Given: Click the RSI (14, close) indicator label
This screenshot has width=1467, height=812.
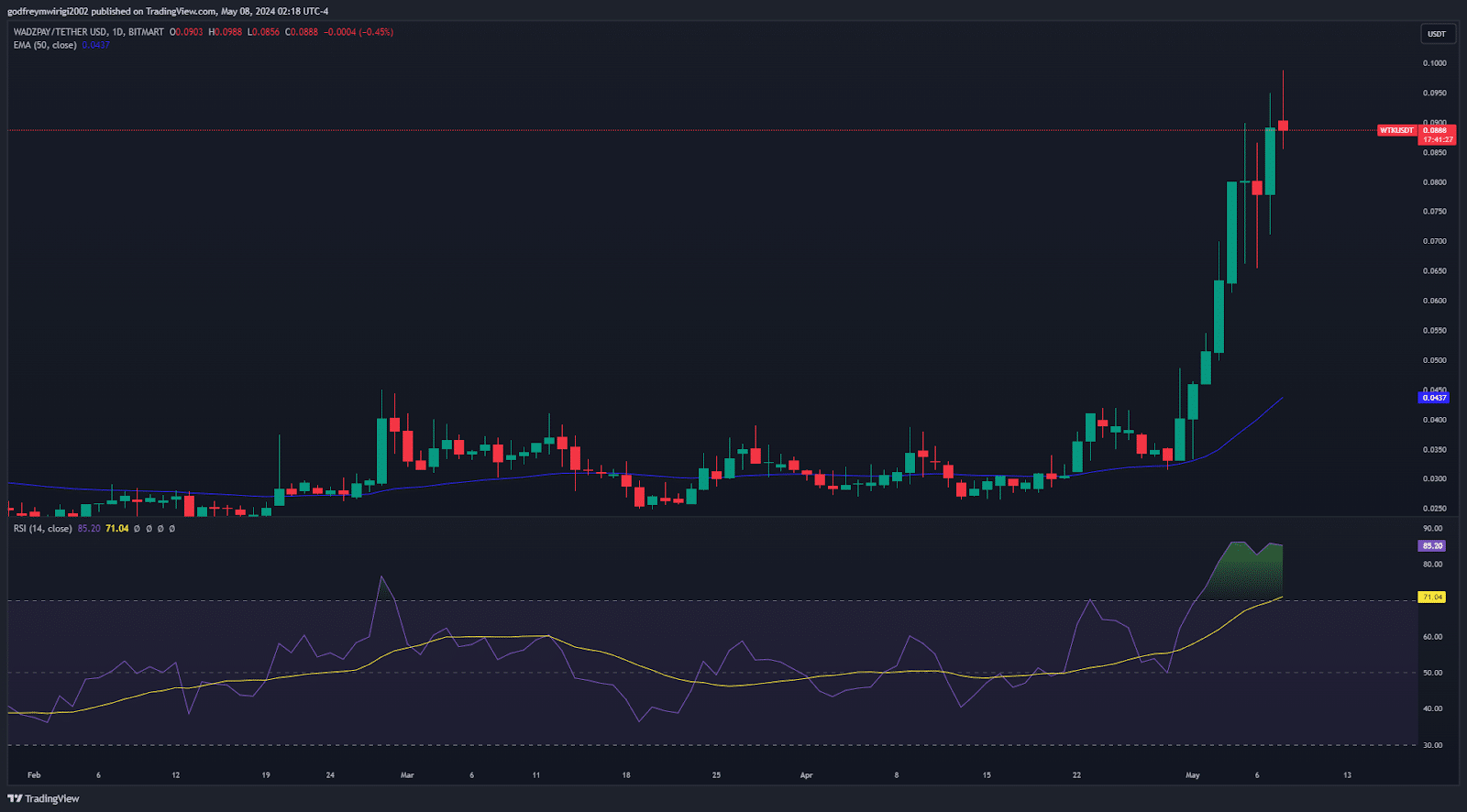Looking at the screenshot, I should (x=42, y=529).
